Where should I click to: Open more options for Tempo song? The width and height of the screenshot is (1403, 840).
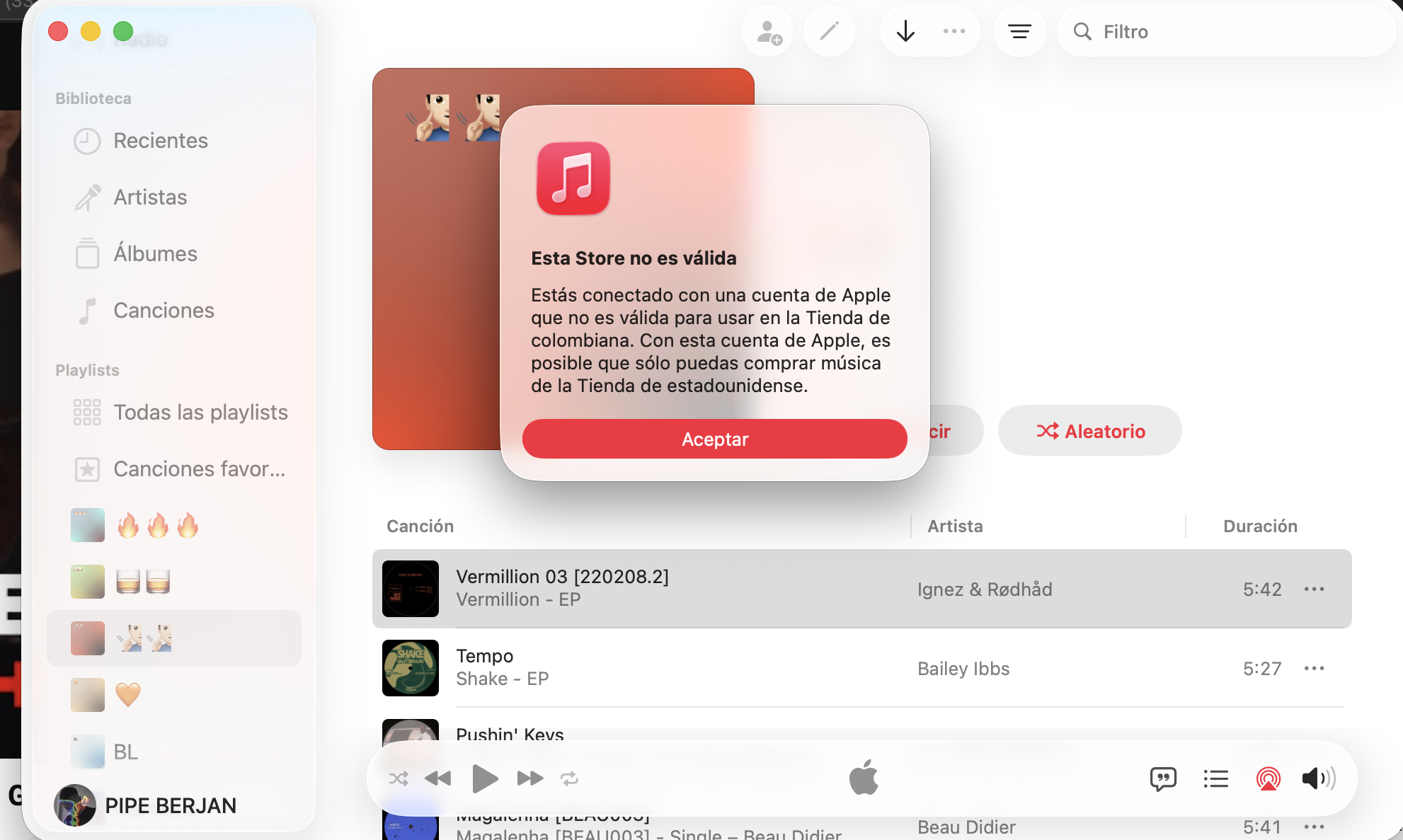tap(1314, 668)
